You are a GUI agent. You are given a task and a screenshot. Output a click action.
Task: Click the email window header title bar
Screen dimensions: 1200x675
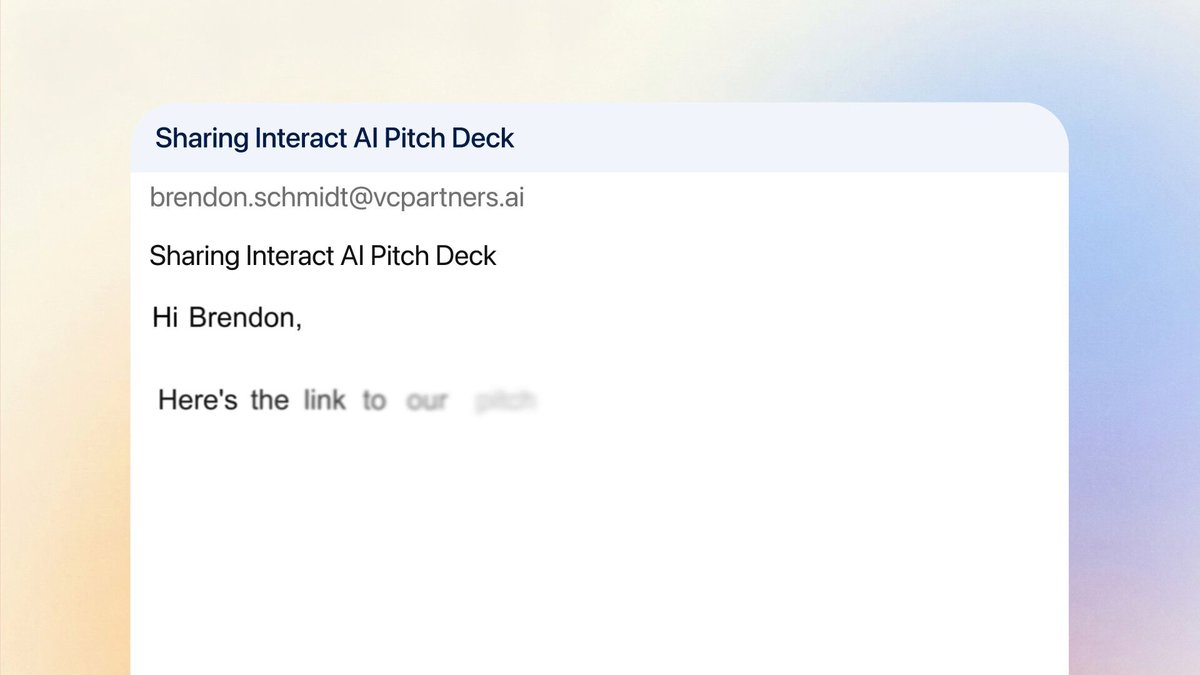pos(599,137)
